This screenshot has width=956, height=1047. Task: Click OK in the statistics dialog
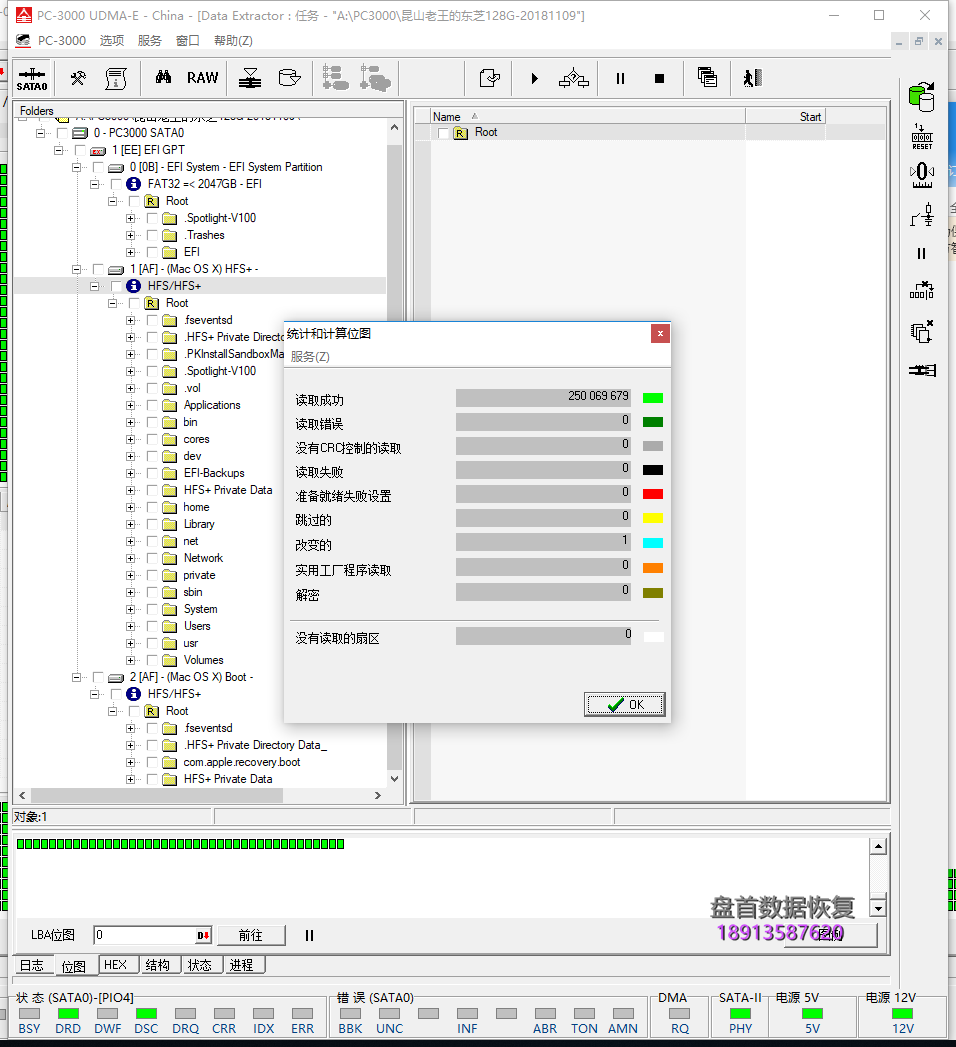click(624, 705)
